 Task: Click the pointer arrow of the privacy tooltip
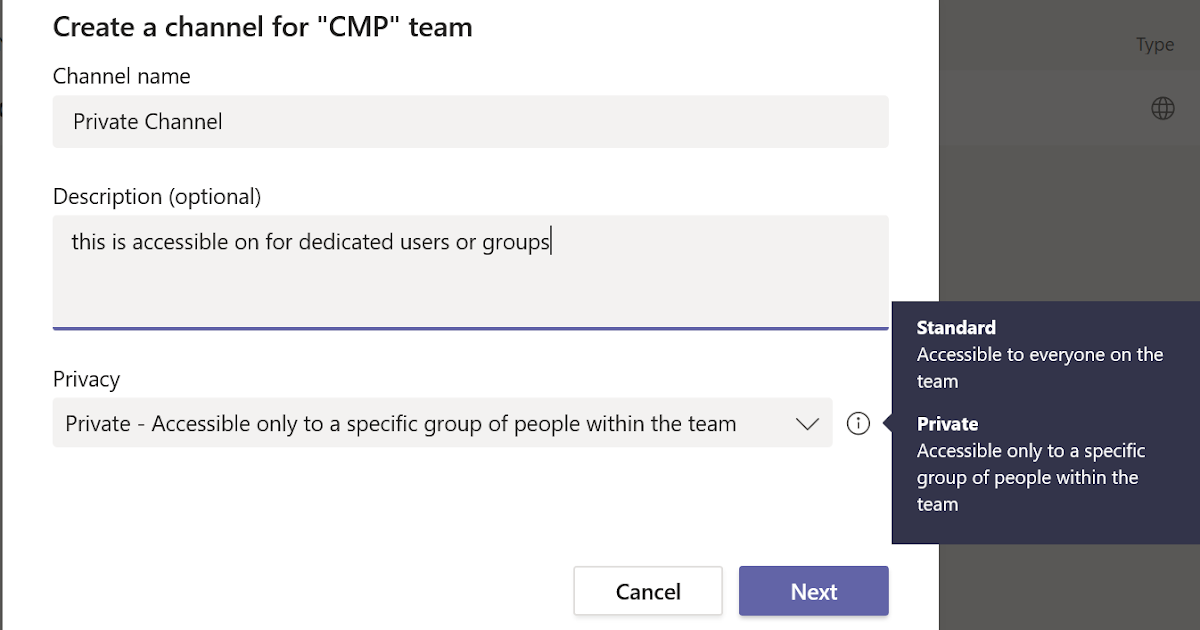tap(887, 424)
